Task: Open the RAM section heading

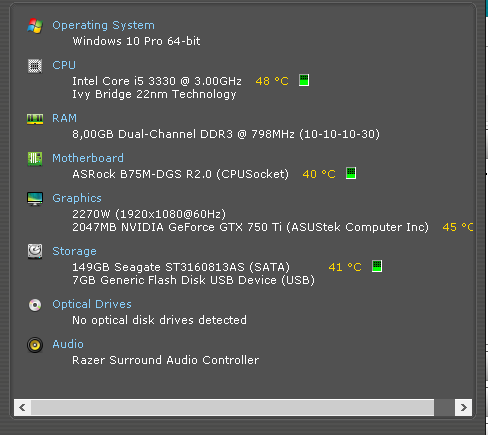Action: [x=64, y=118]
